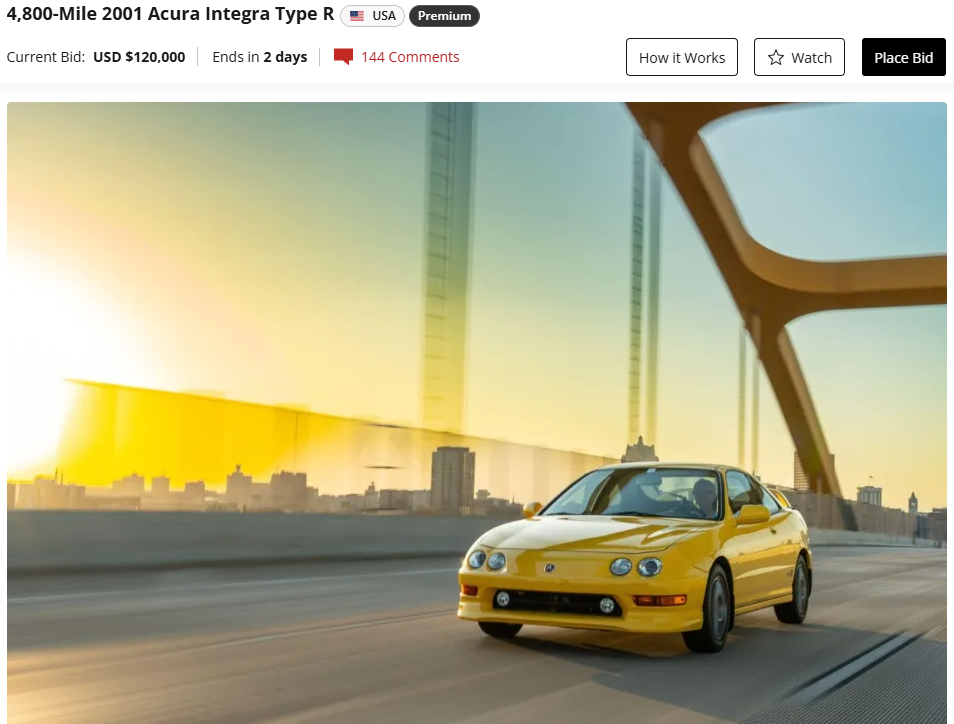Click the US flag icon
954x724 pixels.
click(x=357, y=16)
